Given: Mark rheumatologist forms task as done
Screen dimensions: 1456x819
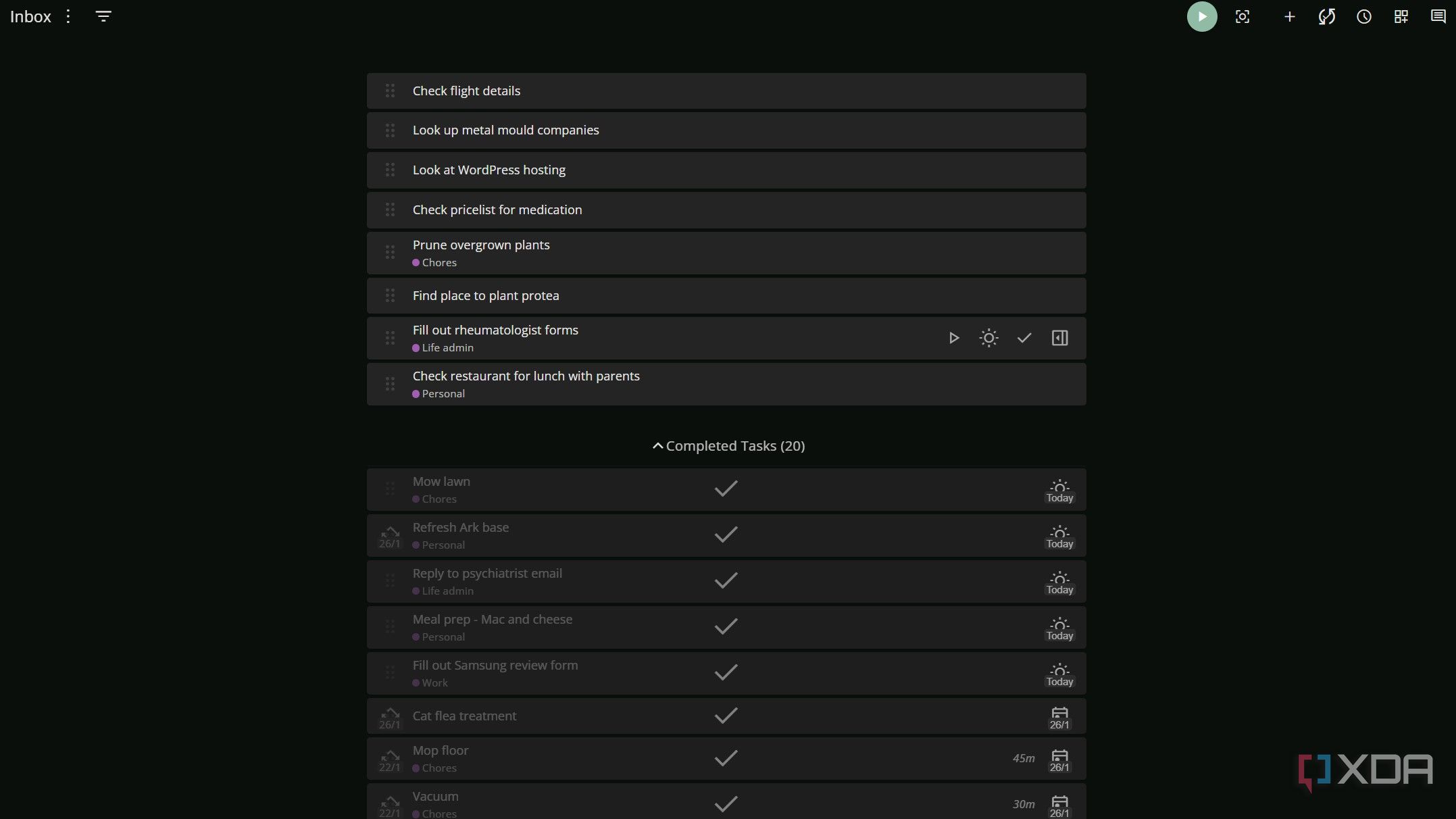Looking at the screenshot, I should 1024,338.
